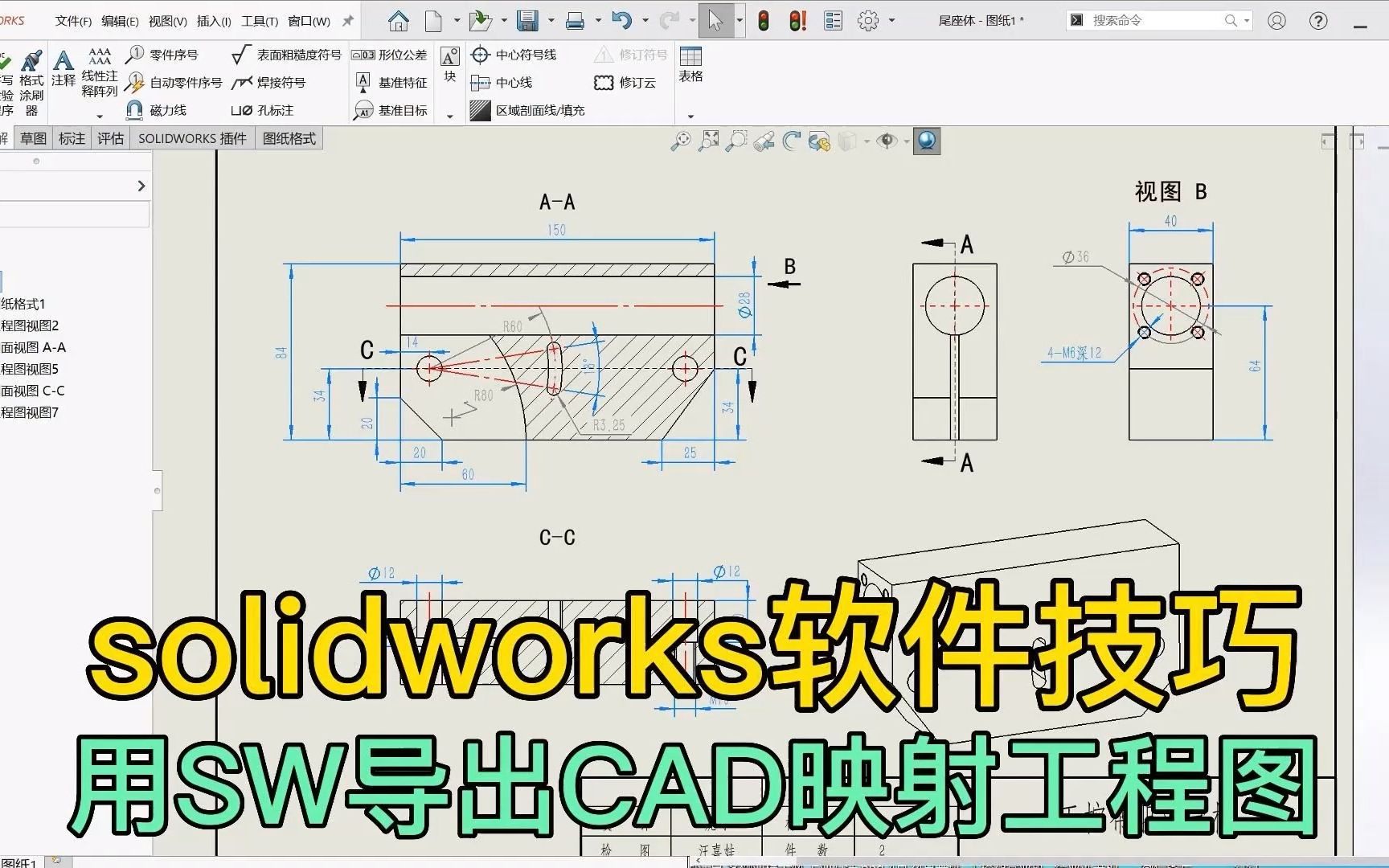This screenshot has width=1389, height=868.
Task: Click the Rotate view icon
Action: point(792,141)
